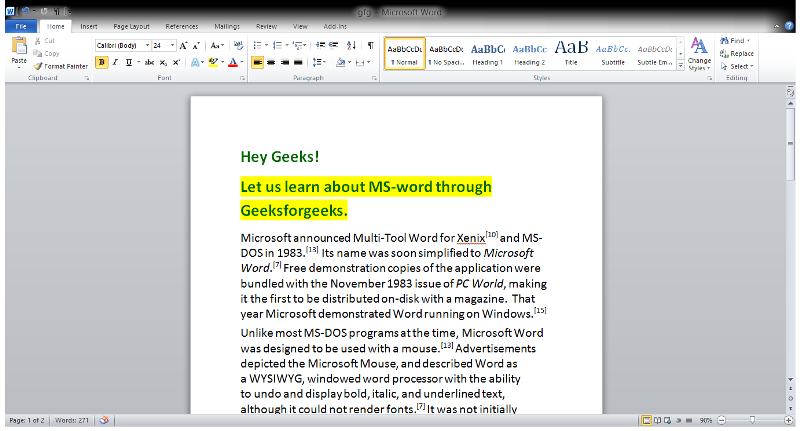
Task: Open the font color dropdown arrow
Action: (x=241, y=62)
